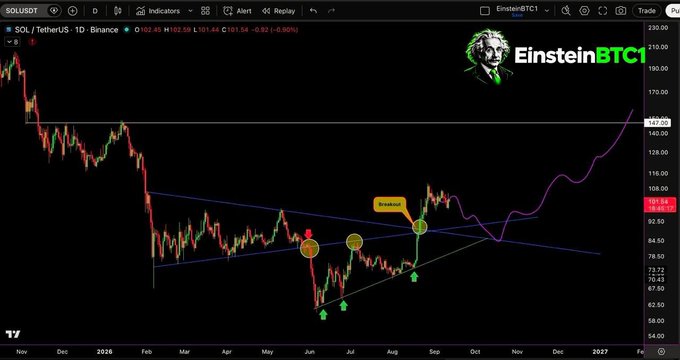Click 170.00 on the price axis
Image resolution: width=680 pixels, height=360 pixels.
[x=657, y=92]
